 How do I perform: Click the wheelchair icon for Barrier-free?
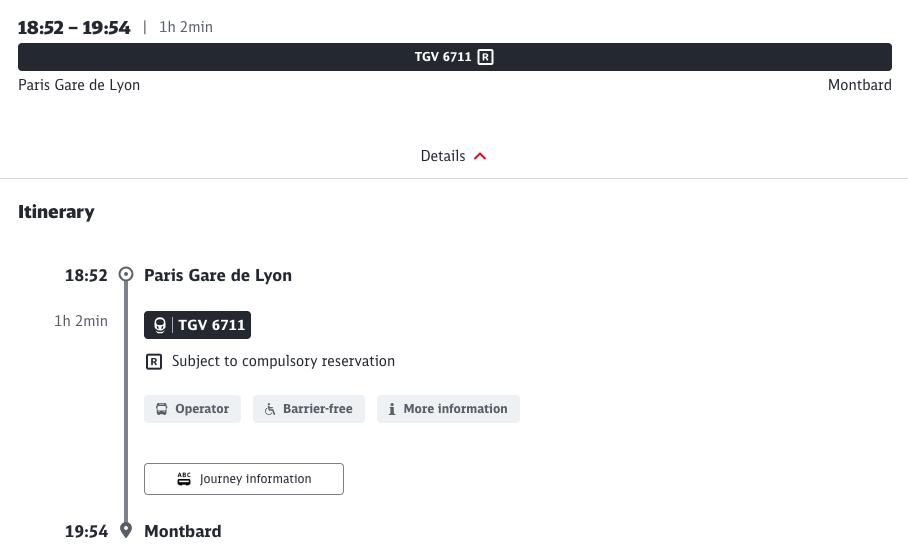coord(270,409)
